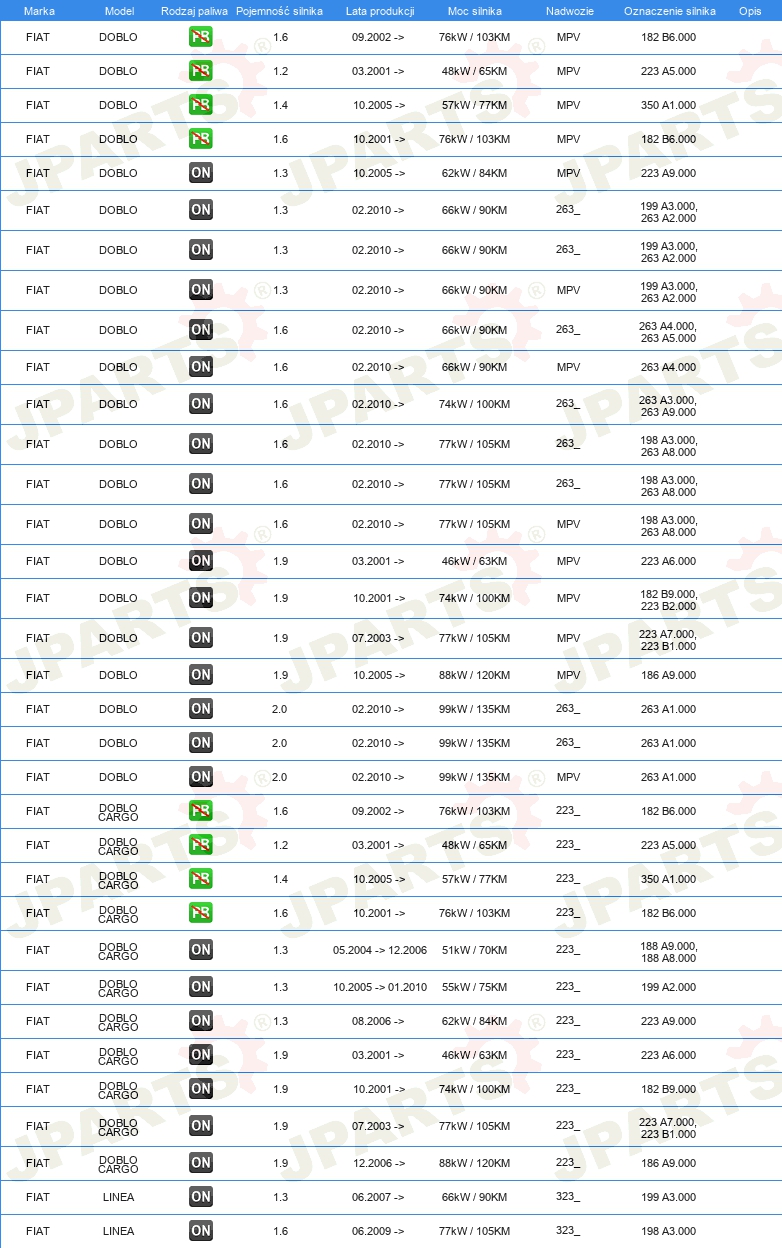Screen dimensions: 782x1248
Task: Click the 10.2005 -> 01.2010 production years cell
Action: coord(380,987)
